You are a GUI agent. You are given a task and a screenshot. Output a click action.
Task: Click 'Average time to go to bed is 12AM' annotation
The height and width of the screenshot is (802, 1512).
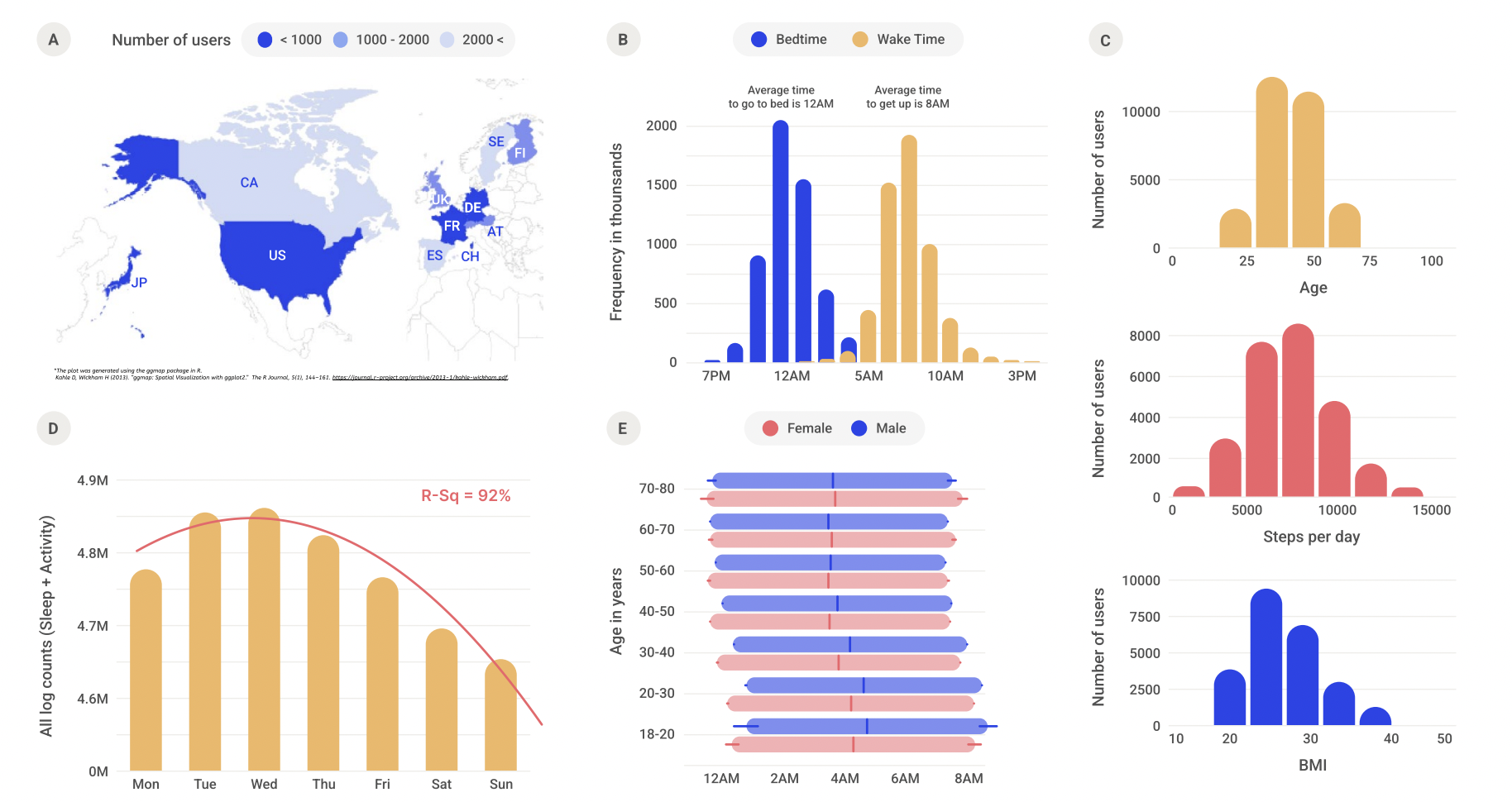781,97
